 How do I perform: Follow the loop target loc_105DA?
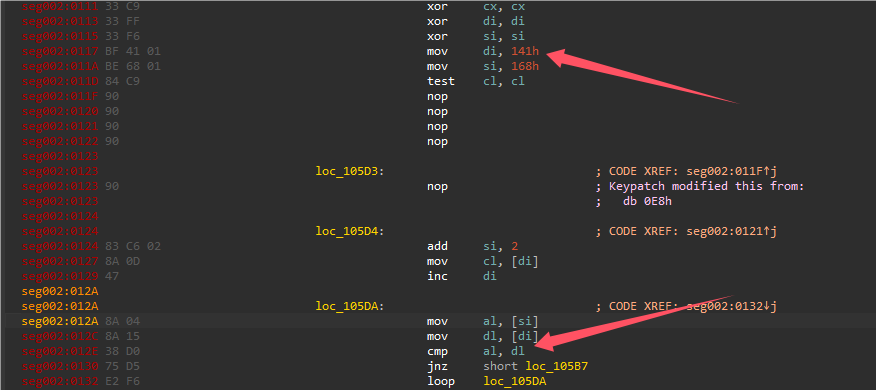click(x=515, y=381)
